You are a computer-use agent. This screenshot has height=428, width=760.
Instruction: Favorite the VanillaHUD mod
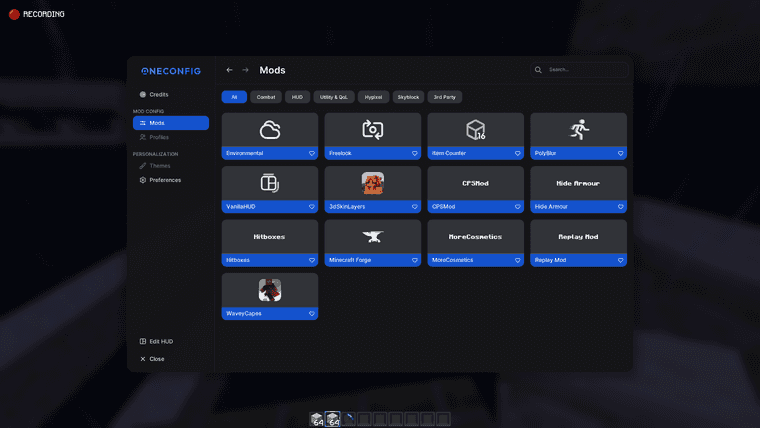tap(312, 206)
